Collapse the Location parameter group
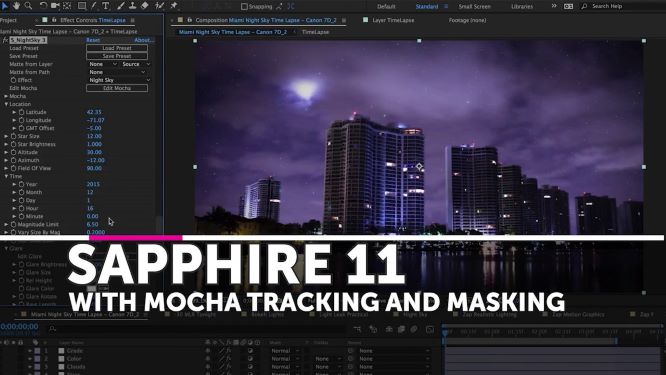 (x=6, y=104)
